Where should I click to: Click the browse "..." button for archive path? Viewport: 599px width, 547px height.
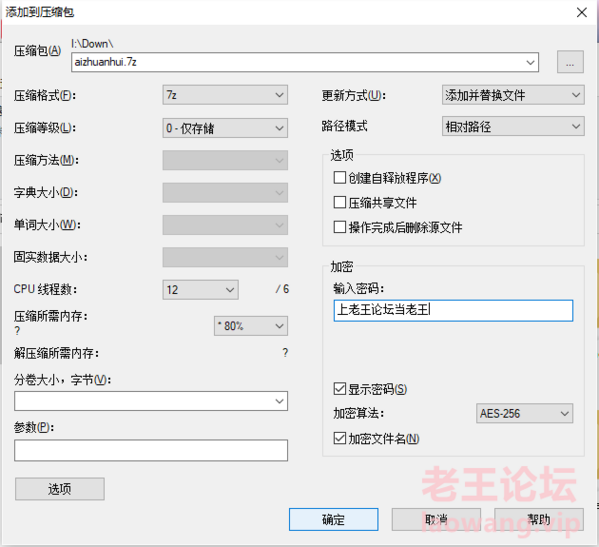(x=570, y=62)
